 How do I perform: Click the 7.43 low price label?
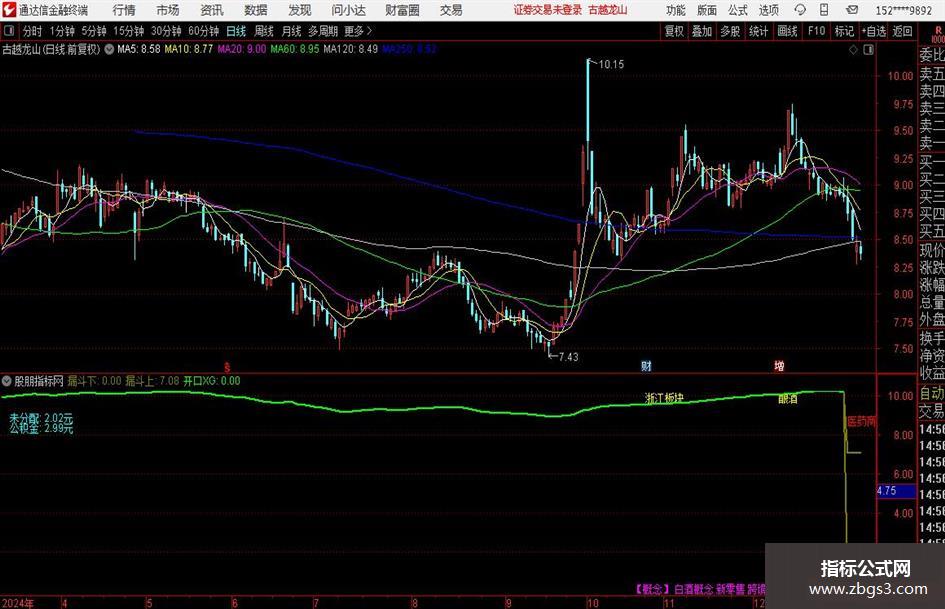568,357
